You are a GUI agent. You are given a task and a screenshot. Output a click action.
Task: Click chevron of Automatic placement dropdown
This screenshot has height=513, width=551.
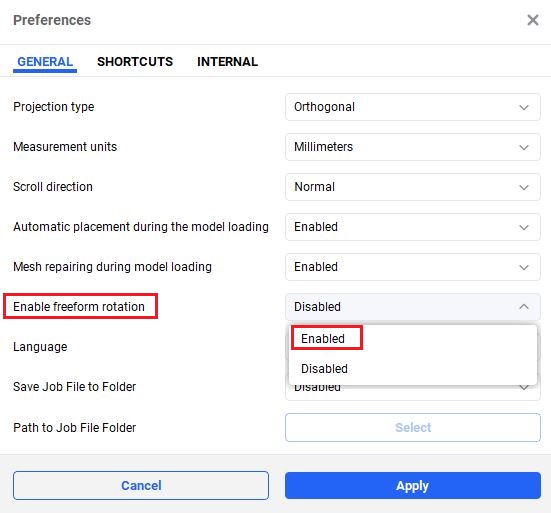tap(524, 227)
